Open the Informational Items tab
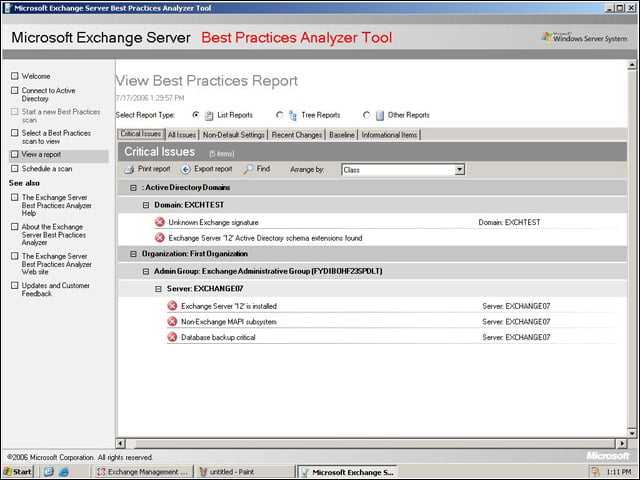Viewport: 640px width, 480px height. [389, 134]
